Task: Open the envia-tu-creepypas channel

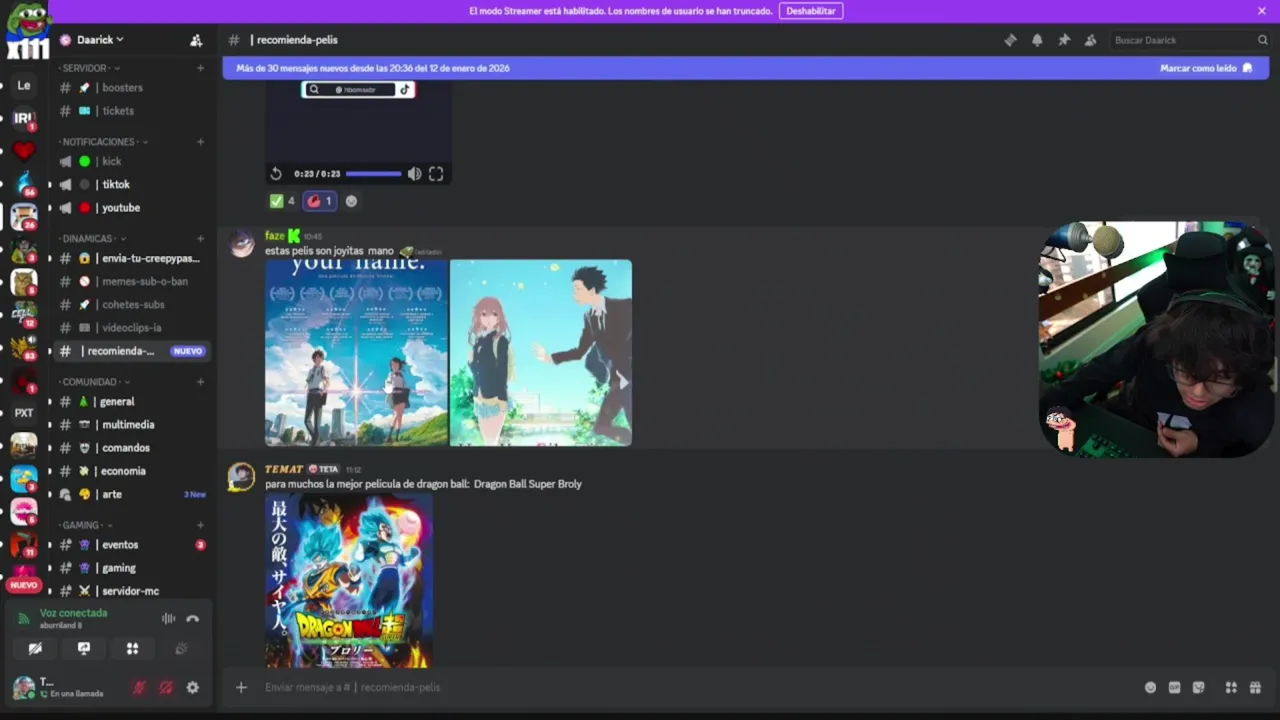Action: [x=132, y=258]
